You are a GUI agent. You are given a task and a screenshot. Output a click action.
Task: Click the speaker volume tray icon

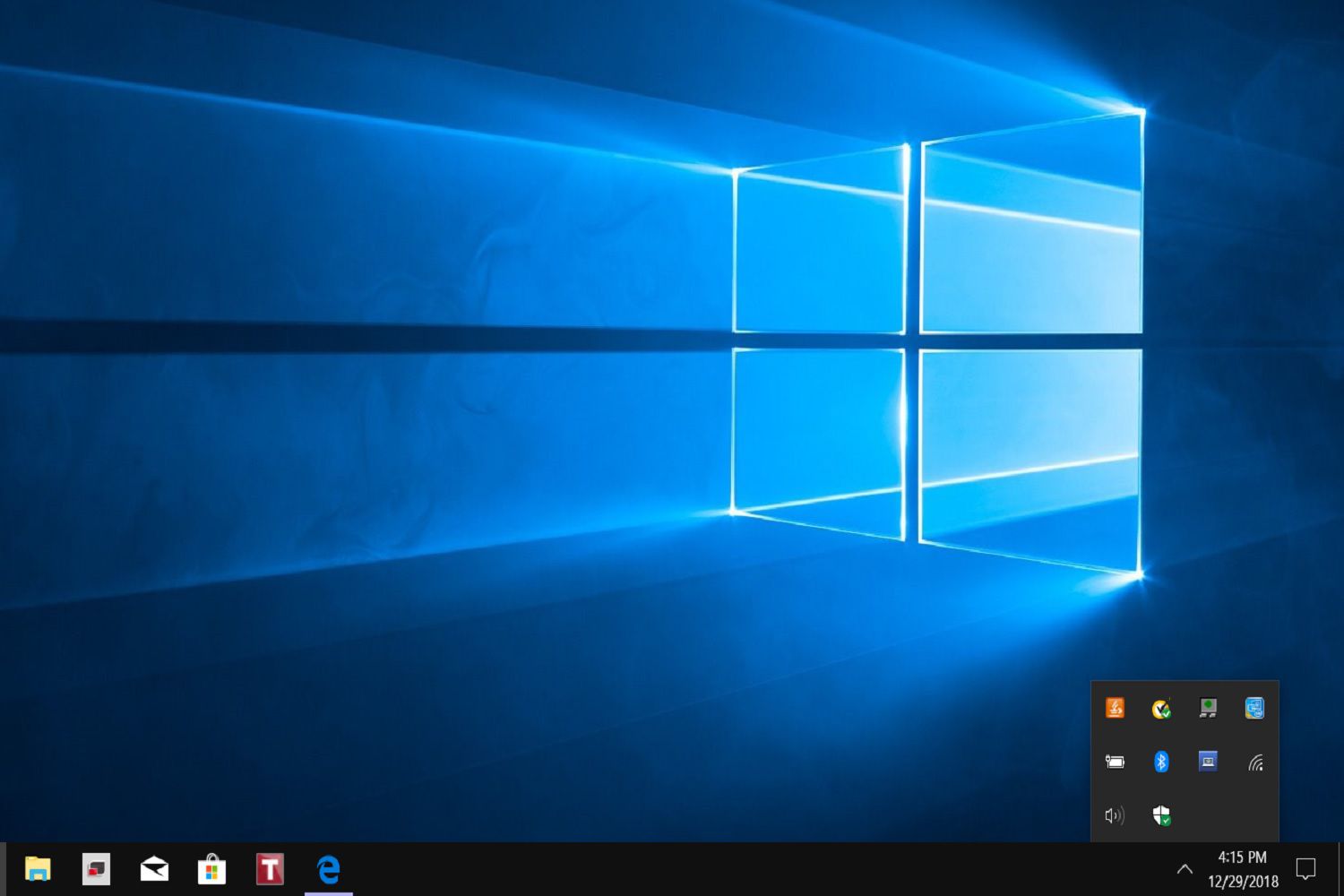coord(1115,815)
